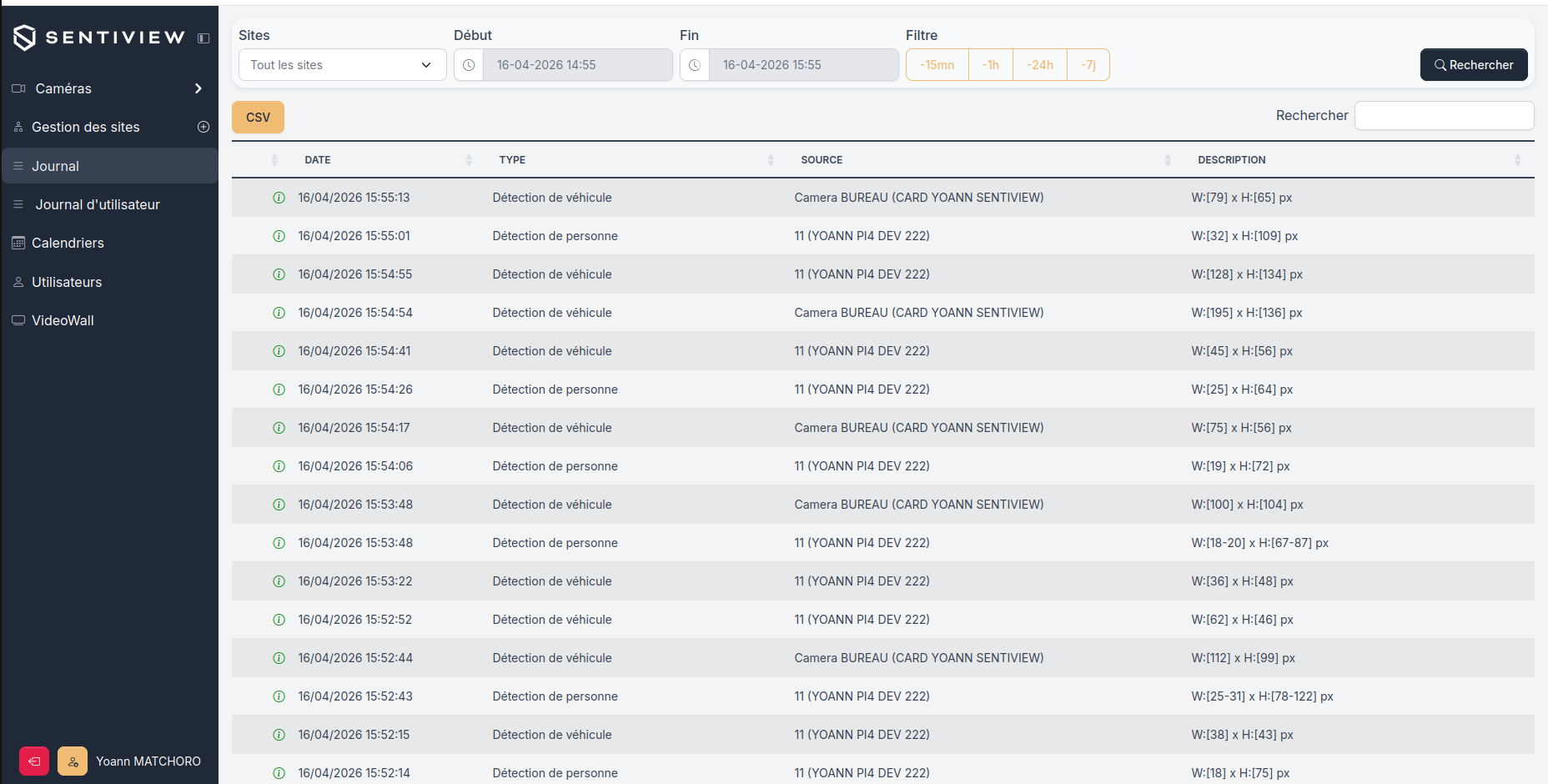
Task: Export the journal with CSV button
Action: [258, 118]
